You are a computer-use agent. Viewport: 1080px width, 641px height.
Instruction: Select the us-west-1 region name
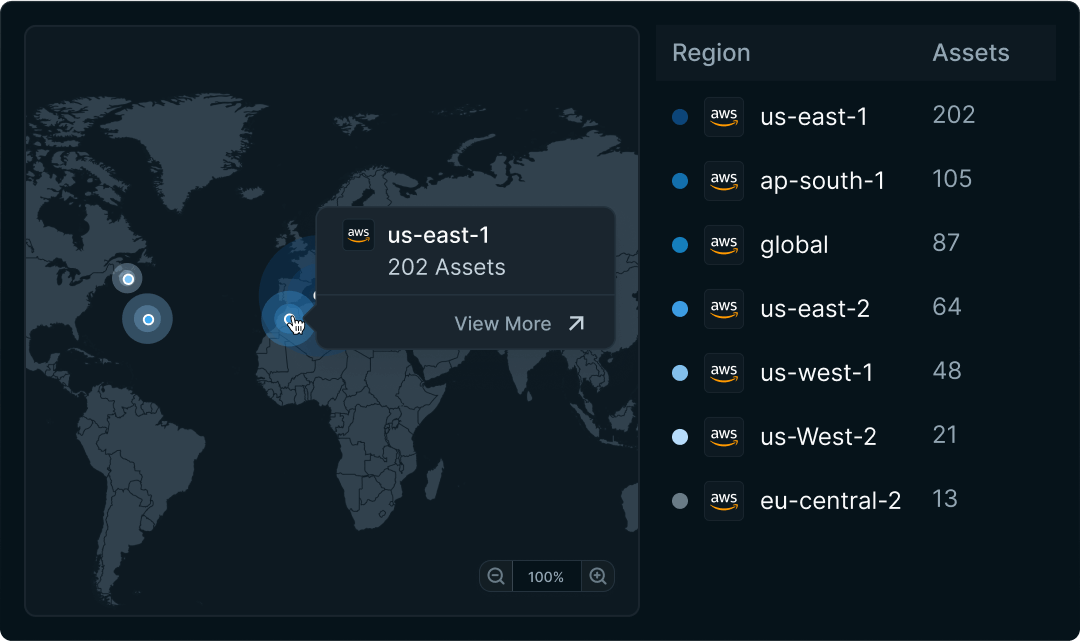pyautogui.click(x=816, y=373)
